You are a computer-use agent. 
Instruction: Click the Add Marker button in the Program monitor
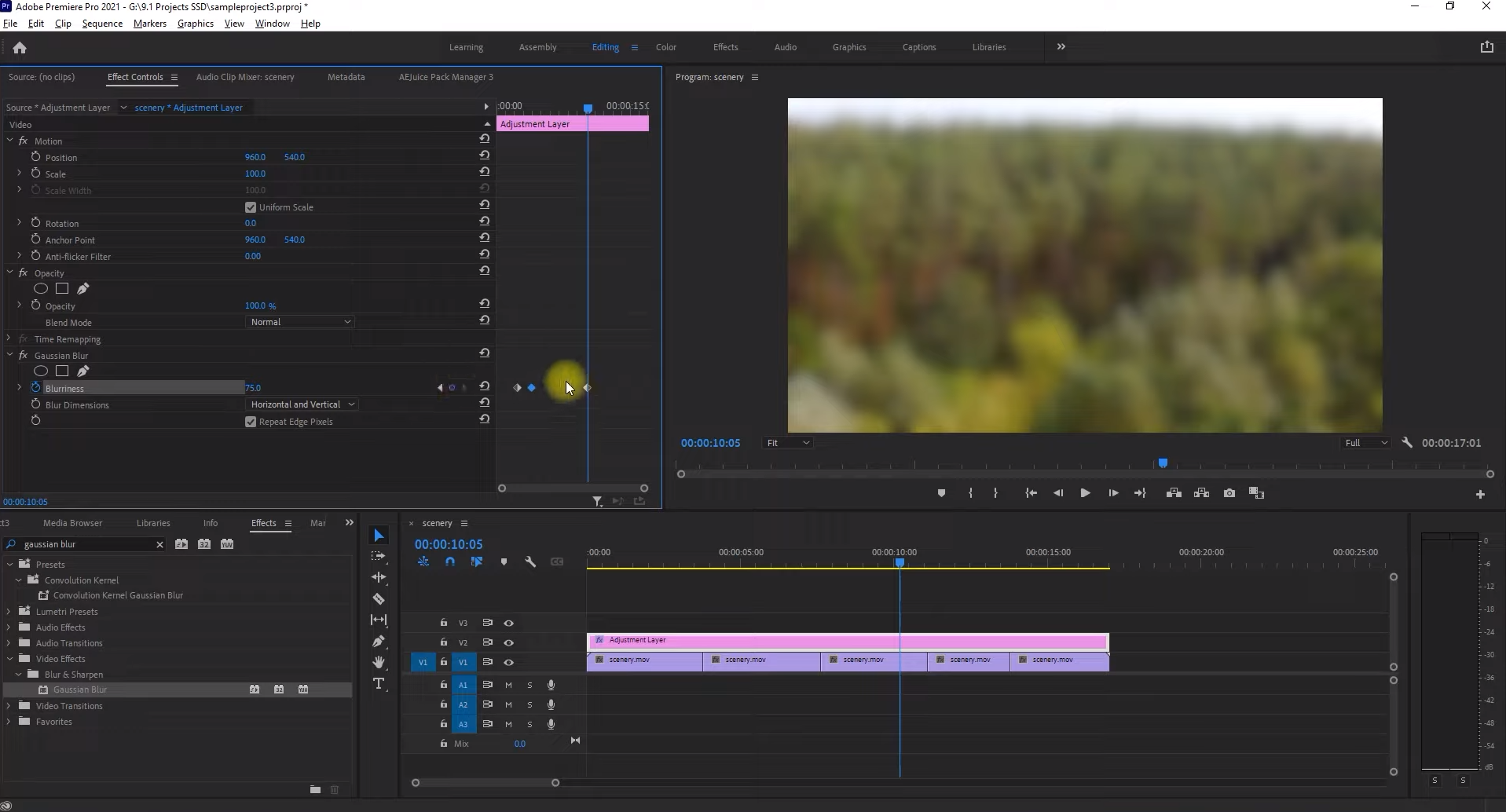(x=941, y=493)
